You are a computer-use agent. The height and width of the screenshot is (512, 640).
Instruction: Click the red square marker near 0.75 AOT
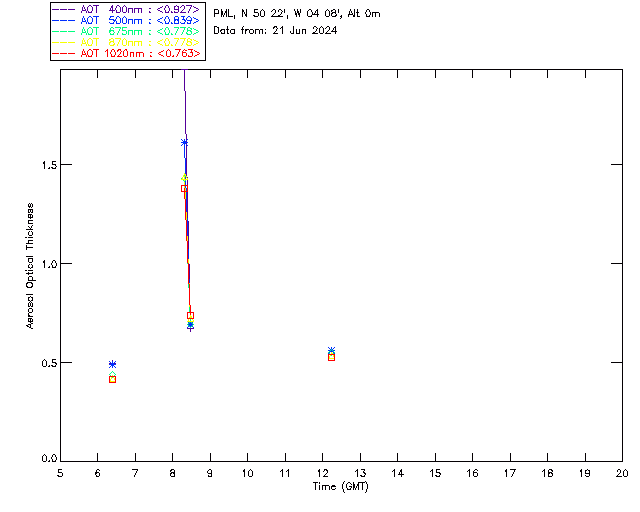pyautogui.click(x=190, y=316)
